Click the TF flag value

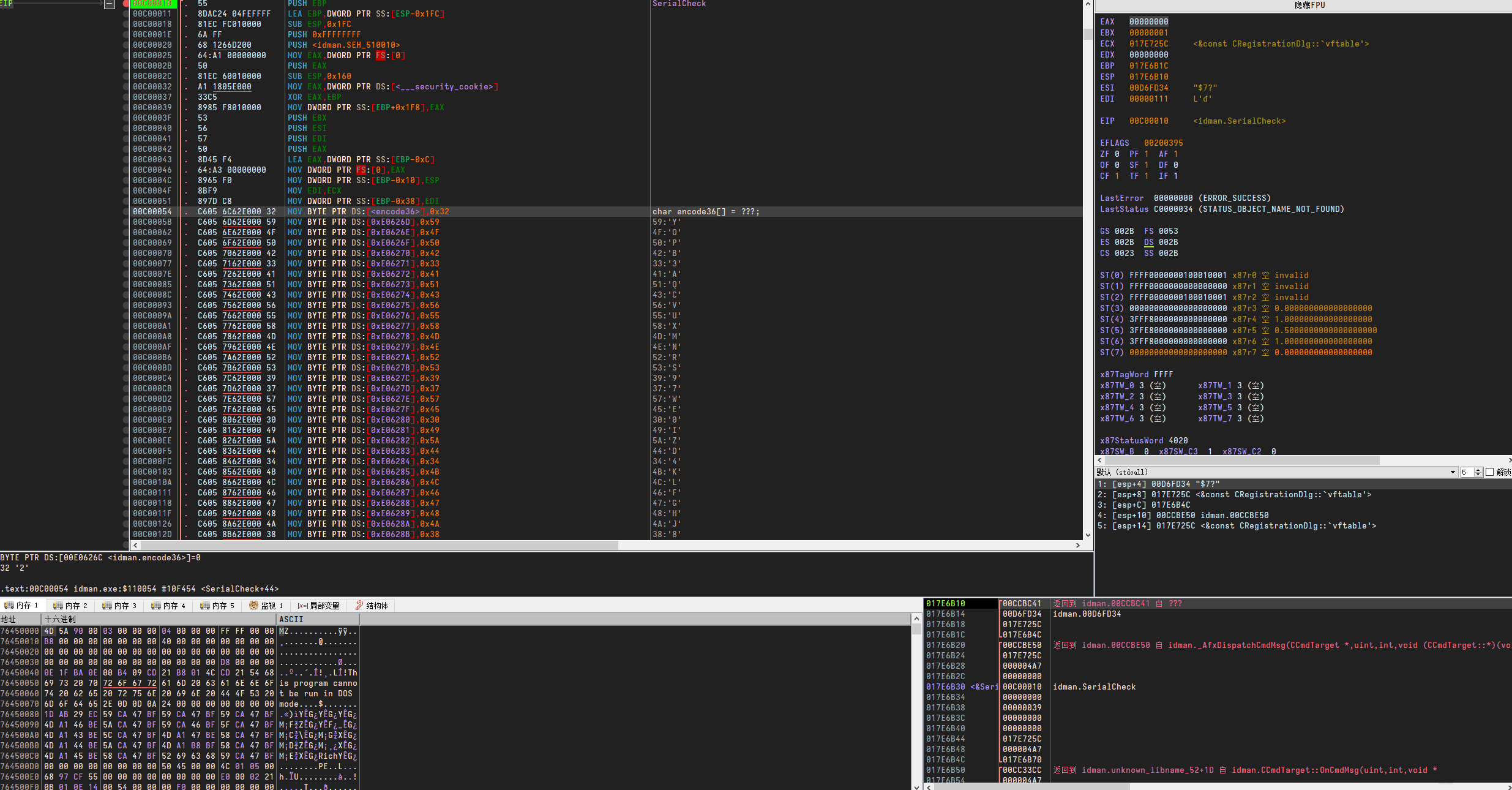tap(1146, 176)
